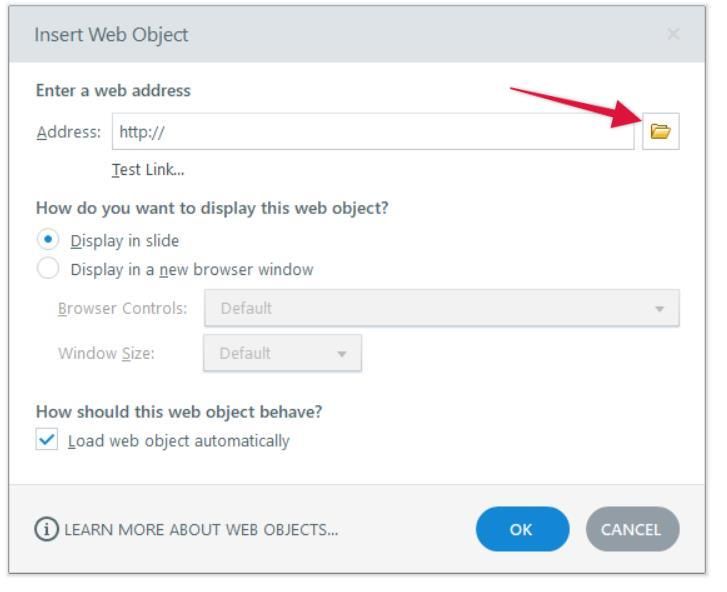
Task: Click into the Address text field
Action: click(x=372, y=131)
